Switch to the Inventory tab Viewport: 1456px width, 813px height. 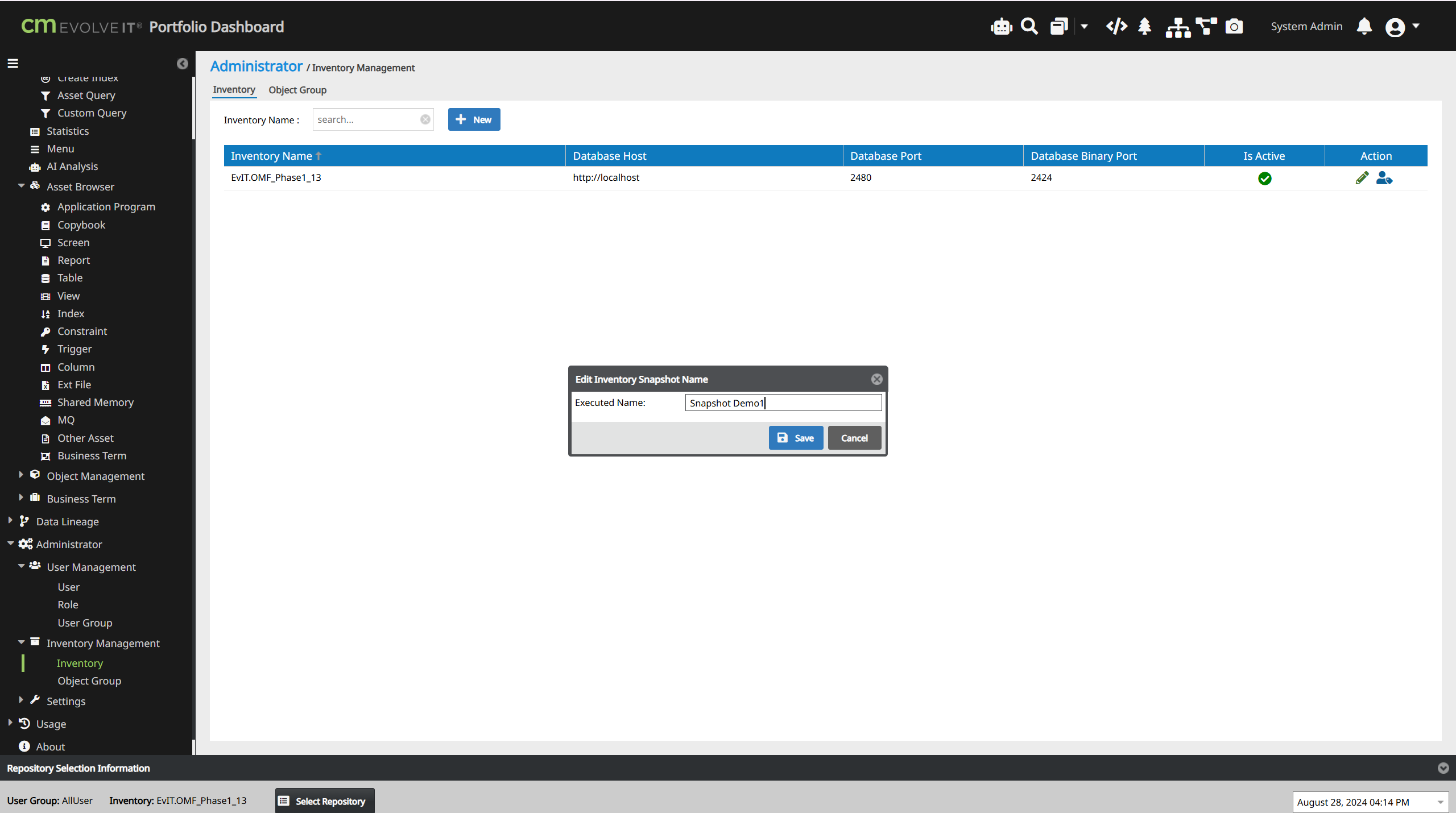coord(234,90)
